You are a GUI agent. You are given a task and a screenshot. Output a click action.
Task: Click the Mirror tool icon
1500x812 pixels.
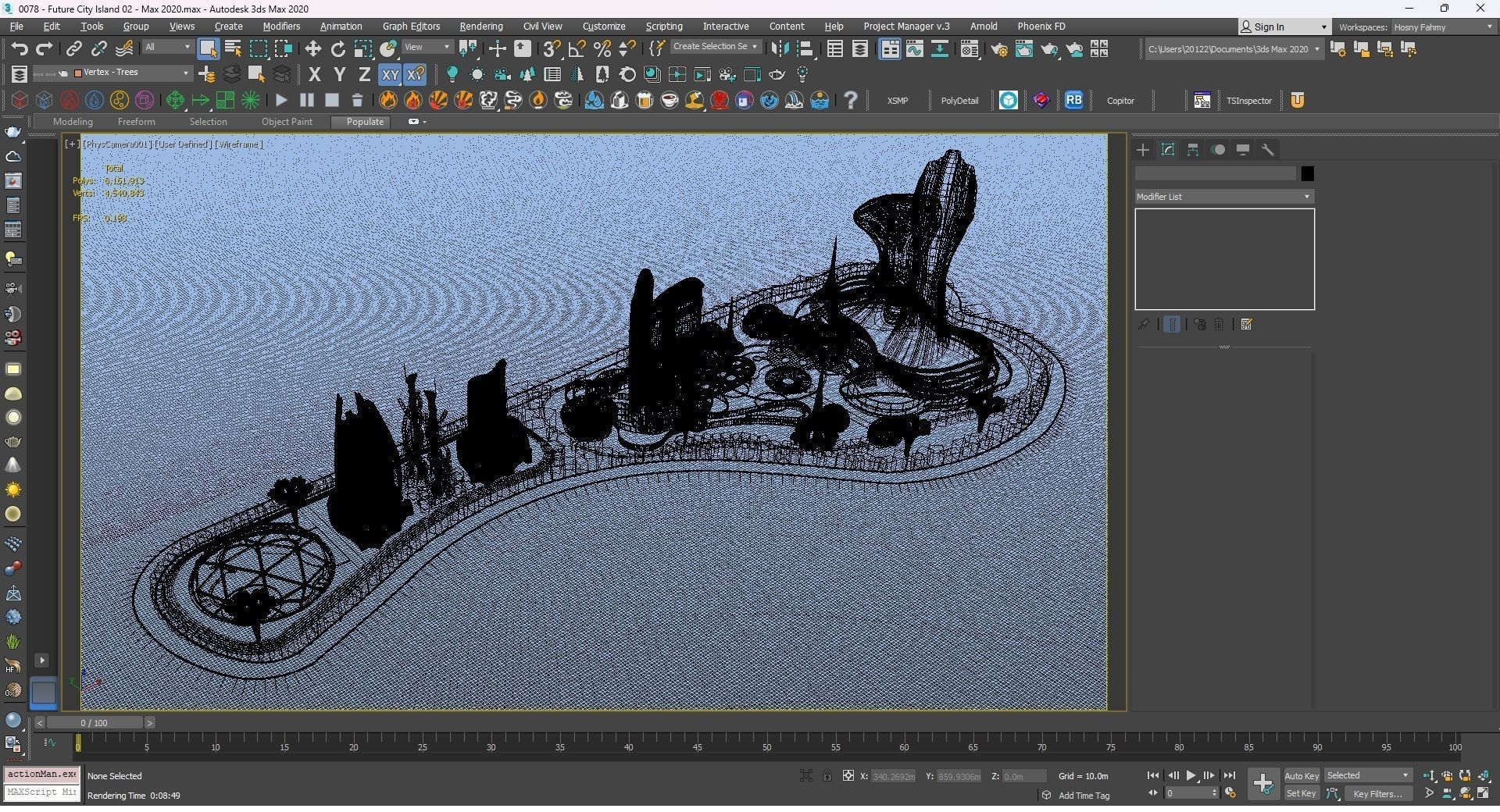[780, 49]
